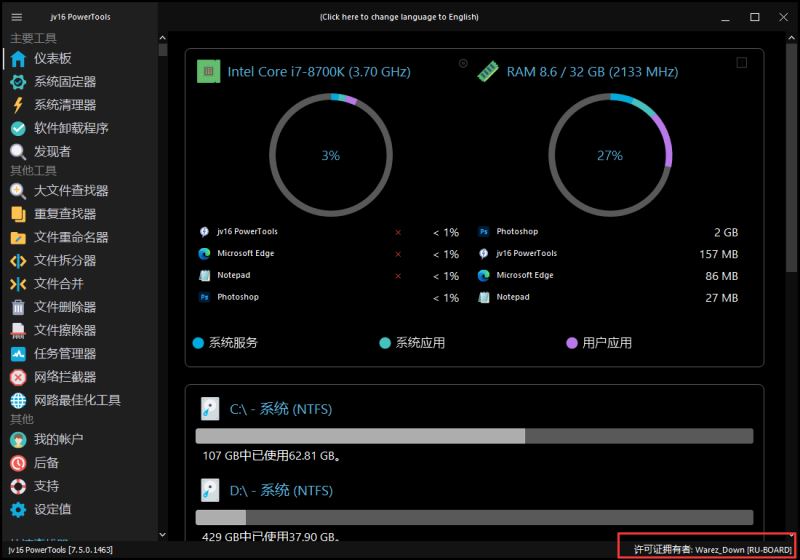Click the 系统服务 blue legend dot
Image resolution: width=800 pixels, height=560 pixels.
198,343
